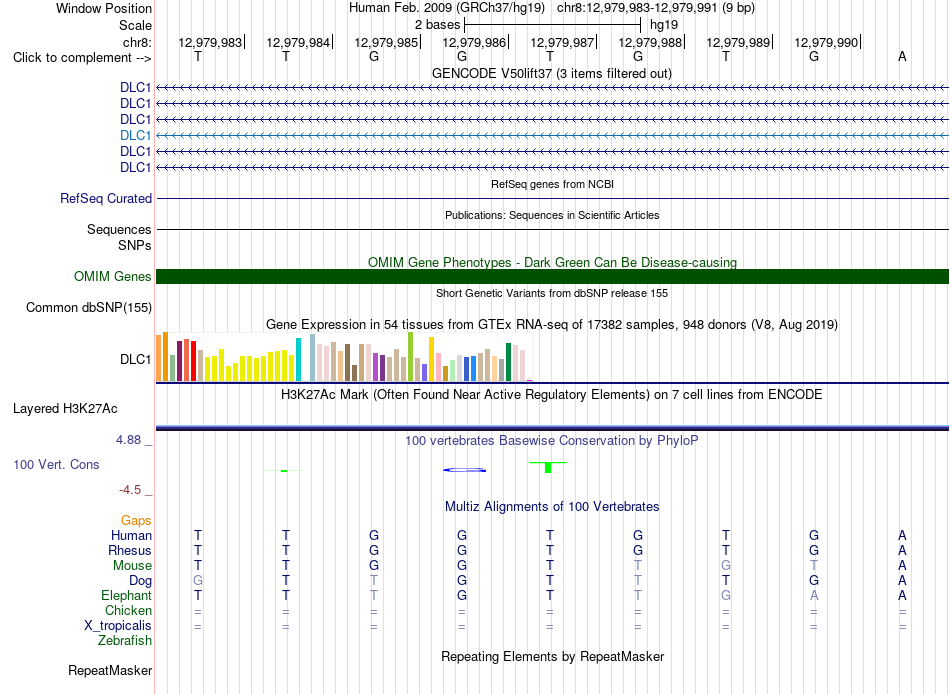Click the small faint green PhyloP marker
Viewport: 950px width, 694px height.
click(284, 470)
